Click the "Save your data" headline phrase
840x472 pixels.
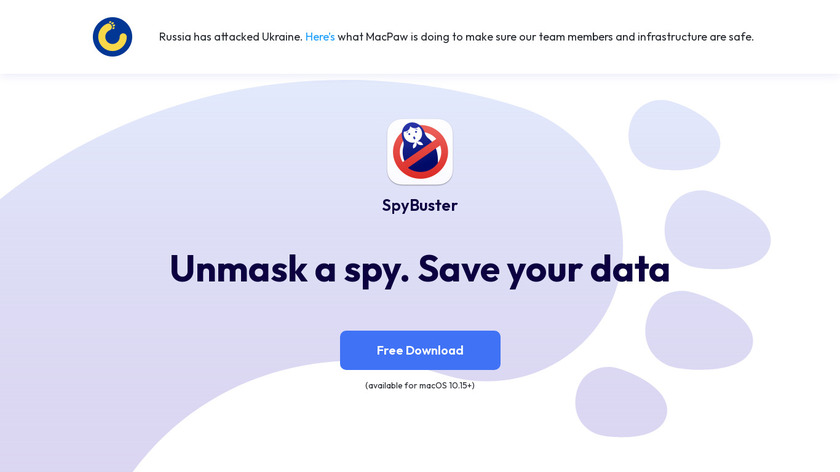(544, 269)
